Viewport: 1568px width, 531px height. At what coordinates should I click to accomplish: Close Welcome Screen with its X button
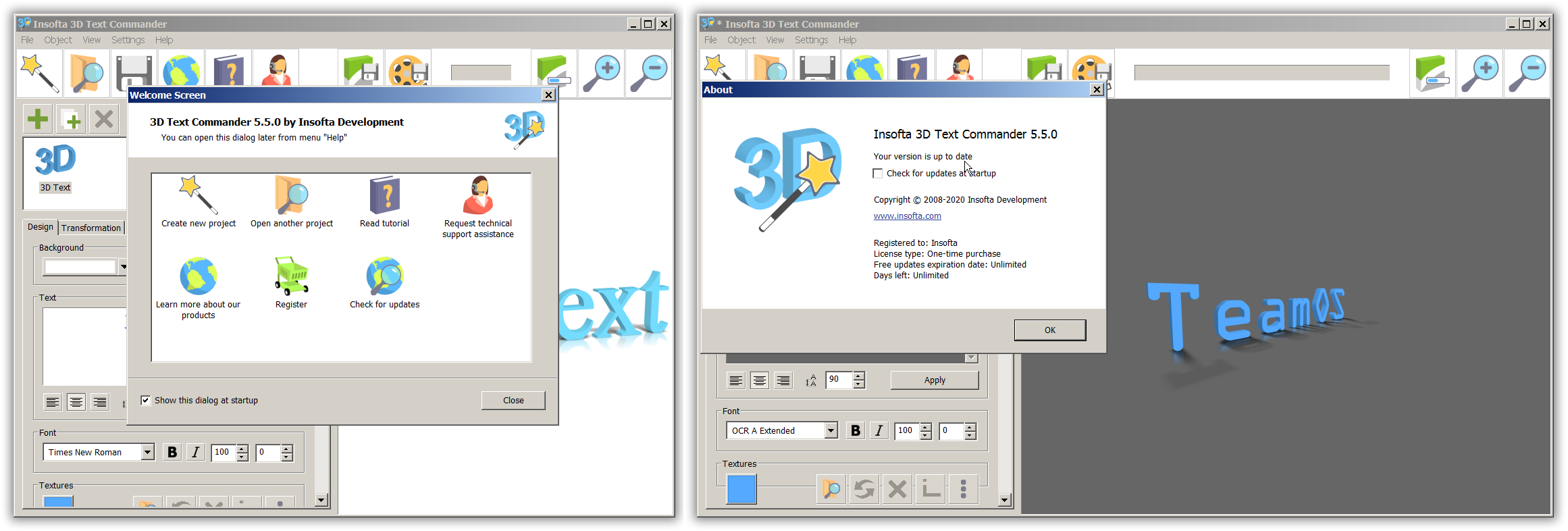coord(549,95)
